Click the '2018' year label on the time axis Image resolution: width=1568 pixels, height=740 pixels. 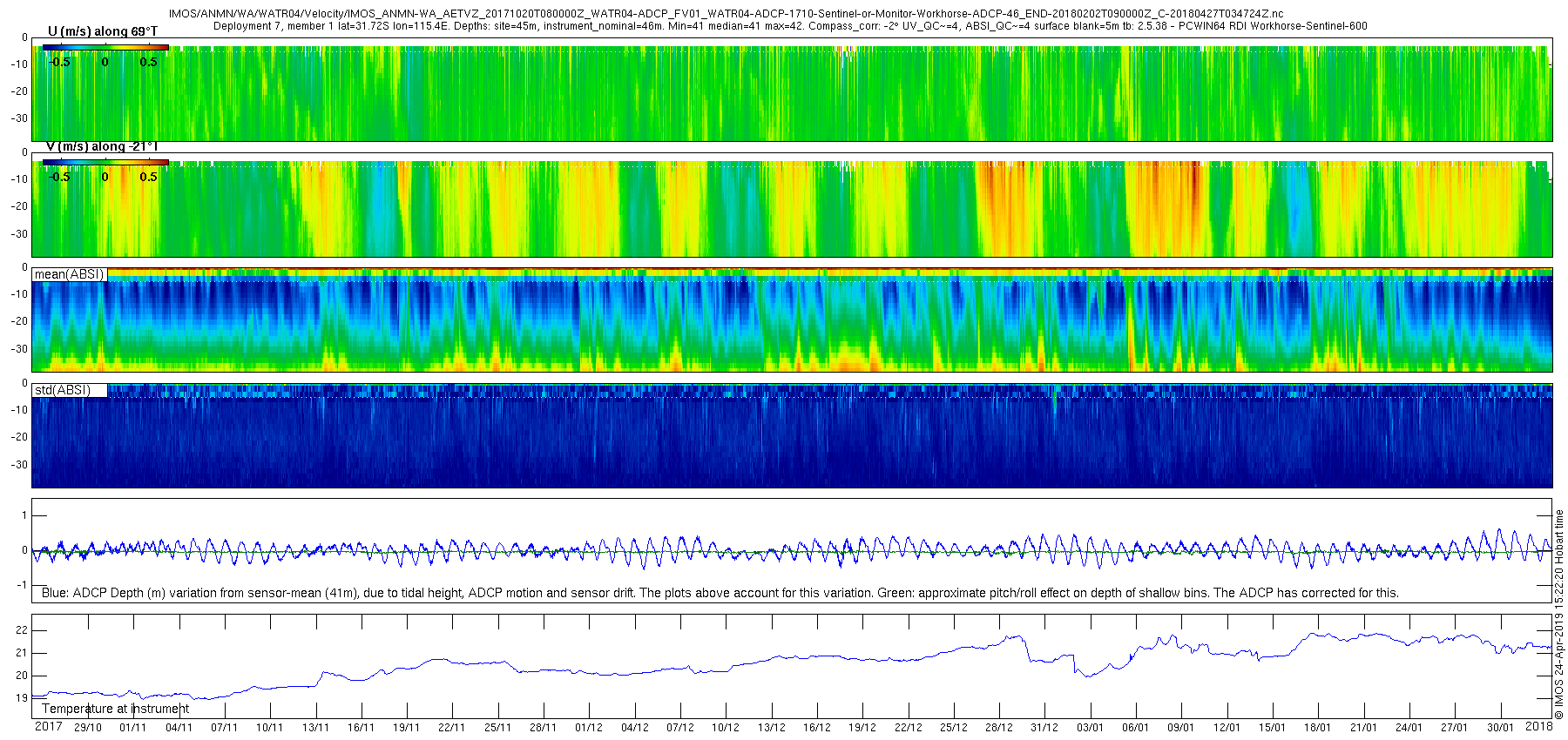[x=1539, y=727]
